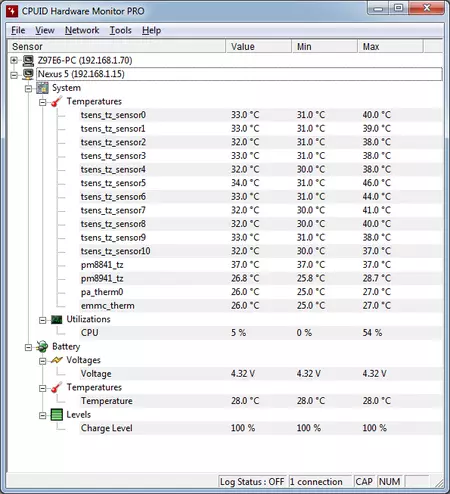Screen dimensions: 450x494
Task: Click the green Levels icon
Action: (56, 415)
